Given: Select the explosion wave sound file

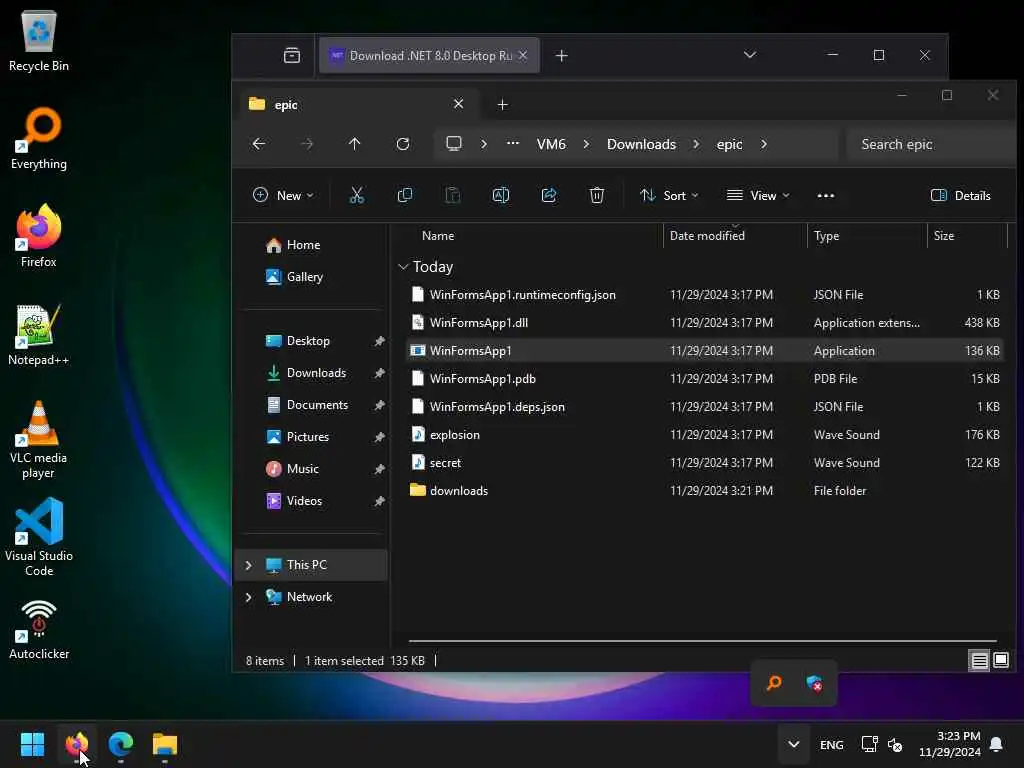Looking at the screenshot, I should [x=704, y=434].
